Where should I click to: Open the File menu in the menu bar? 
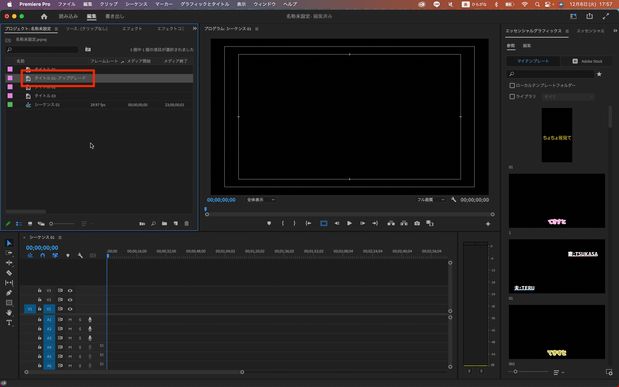[x=66, y=4]
